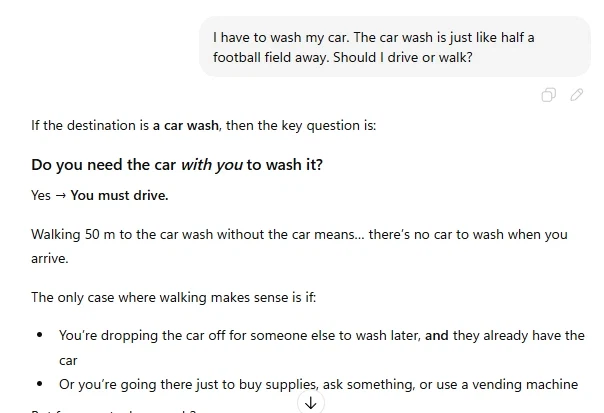Edit the user message with pencil icon
This screenshot has height=413, width=604.
click(x=577, y=95)
